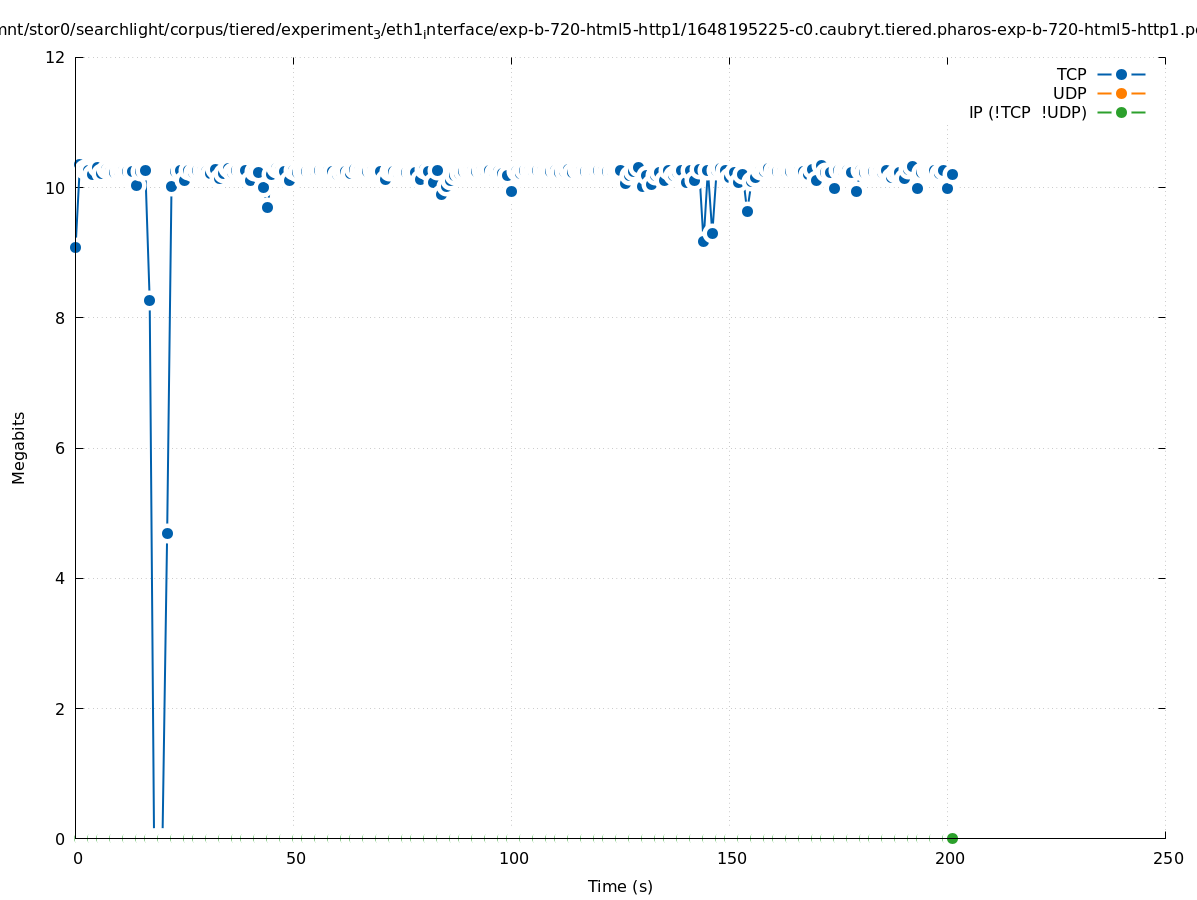Click the 100 tick label on time axis
This screenshot has height=900, width=1197.
coord(512,858)
